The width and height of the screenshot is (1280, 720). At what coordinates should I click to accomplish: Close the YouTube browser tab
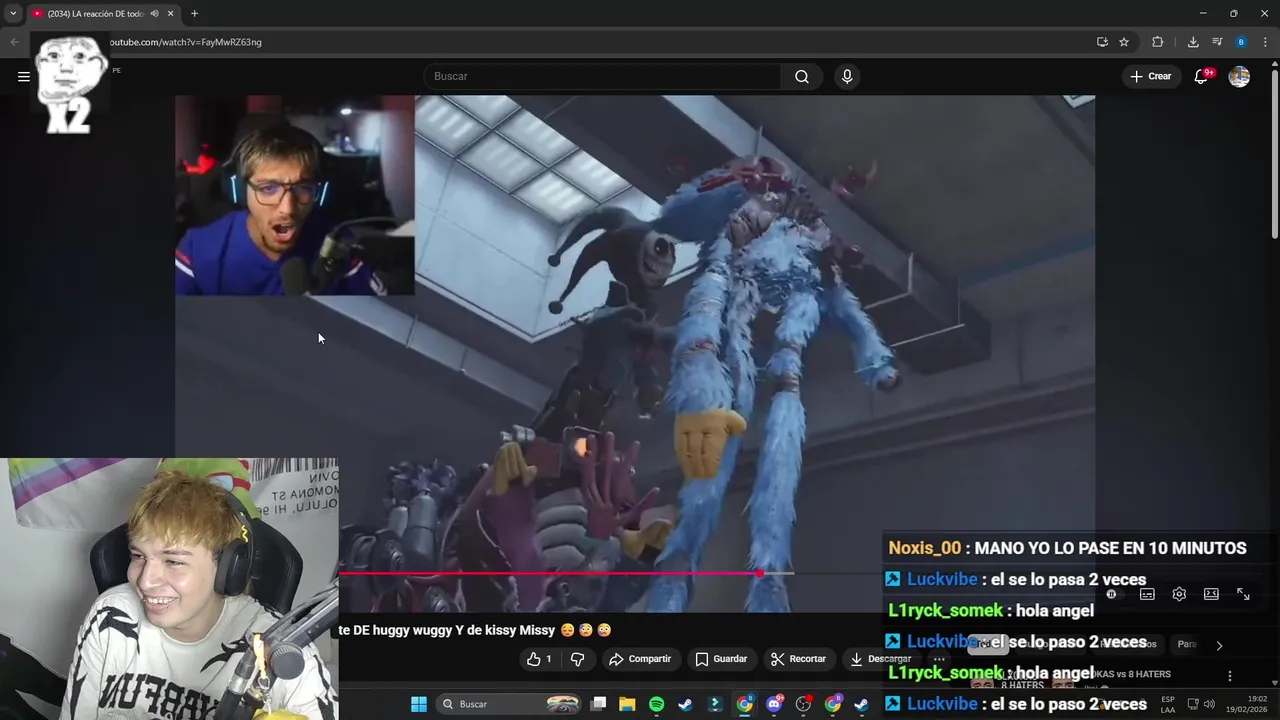[170, 14]
